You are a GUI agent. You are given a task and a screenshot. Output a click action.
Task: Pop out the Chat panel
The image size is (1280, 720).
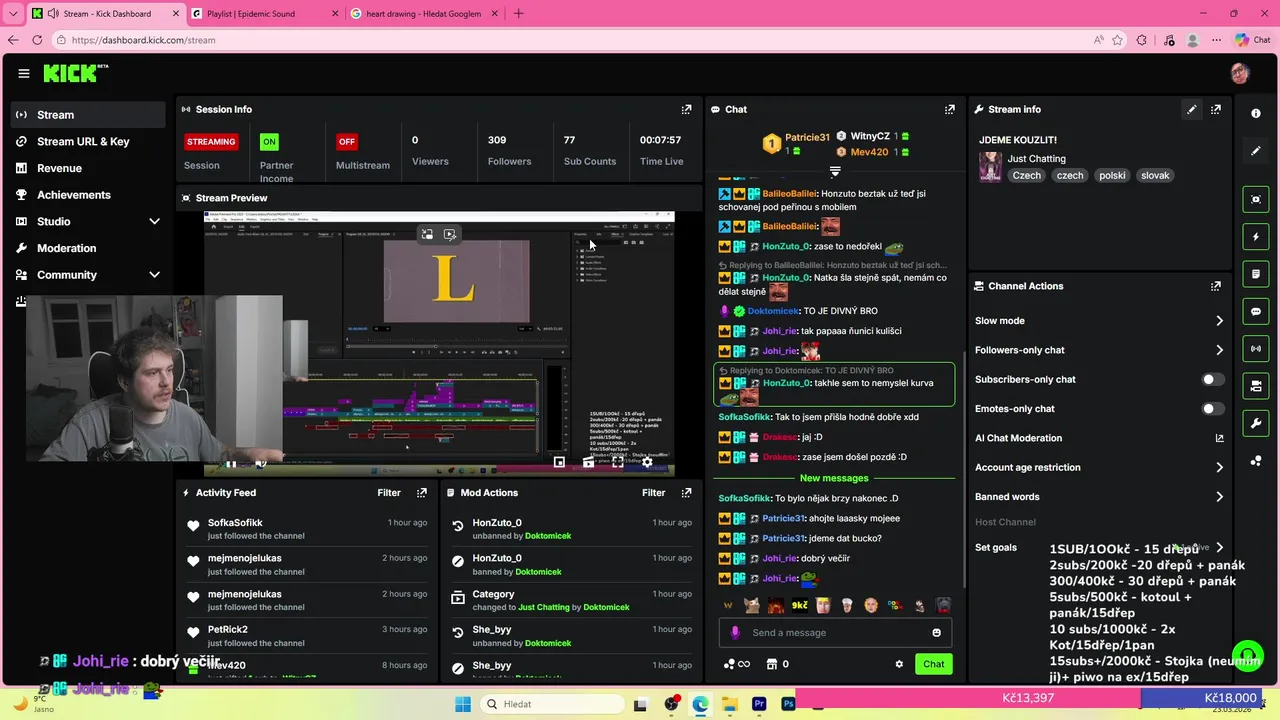click(950, 109)
